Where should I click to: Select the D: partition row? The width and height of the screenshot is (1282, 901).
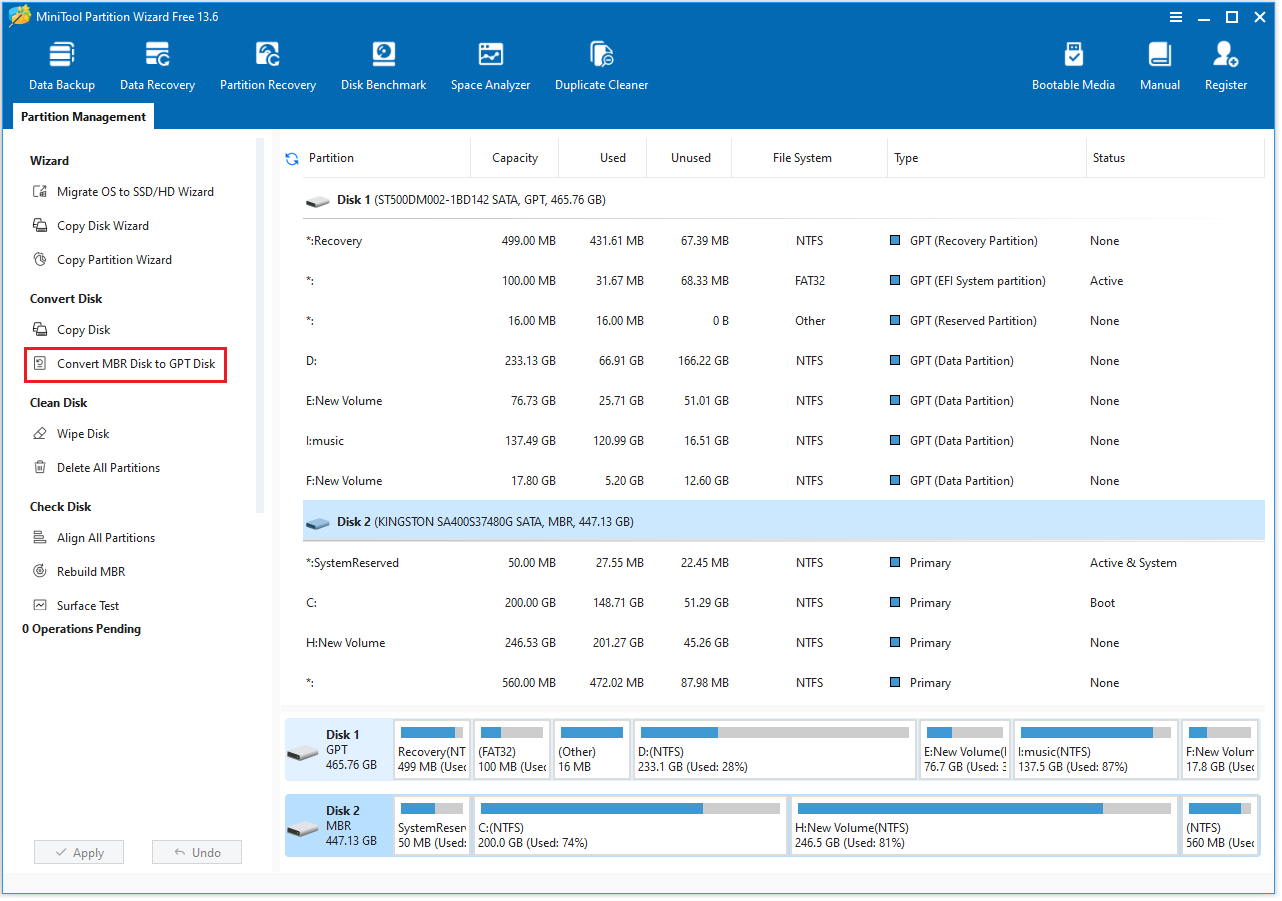coord(784,361)
